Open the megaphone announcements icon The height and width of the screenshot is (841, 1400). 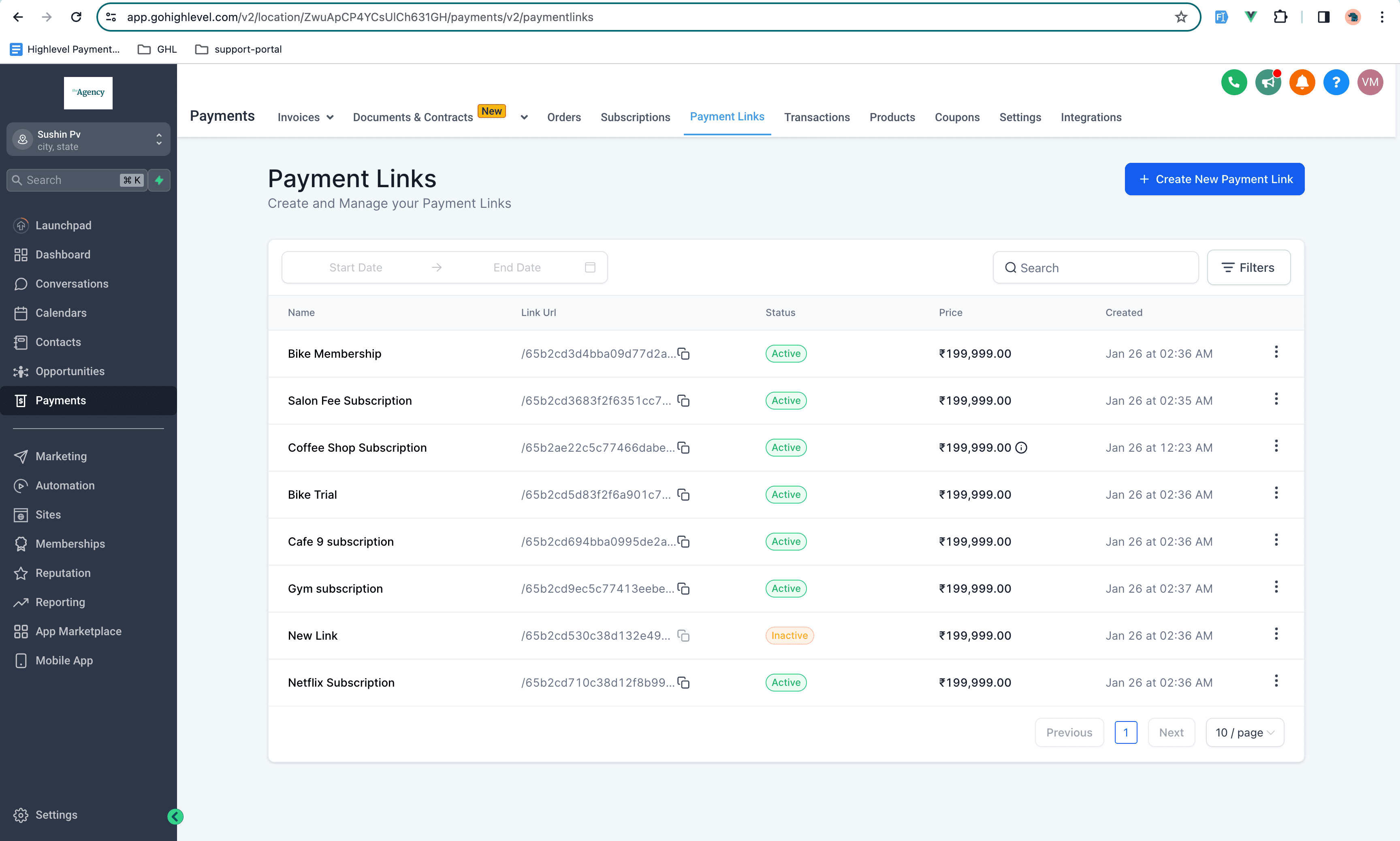1268,83
